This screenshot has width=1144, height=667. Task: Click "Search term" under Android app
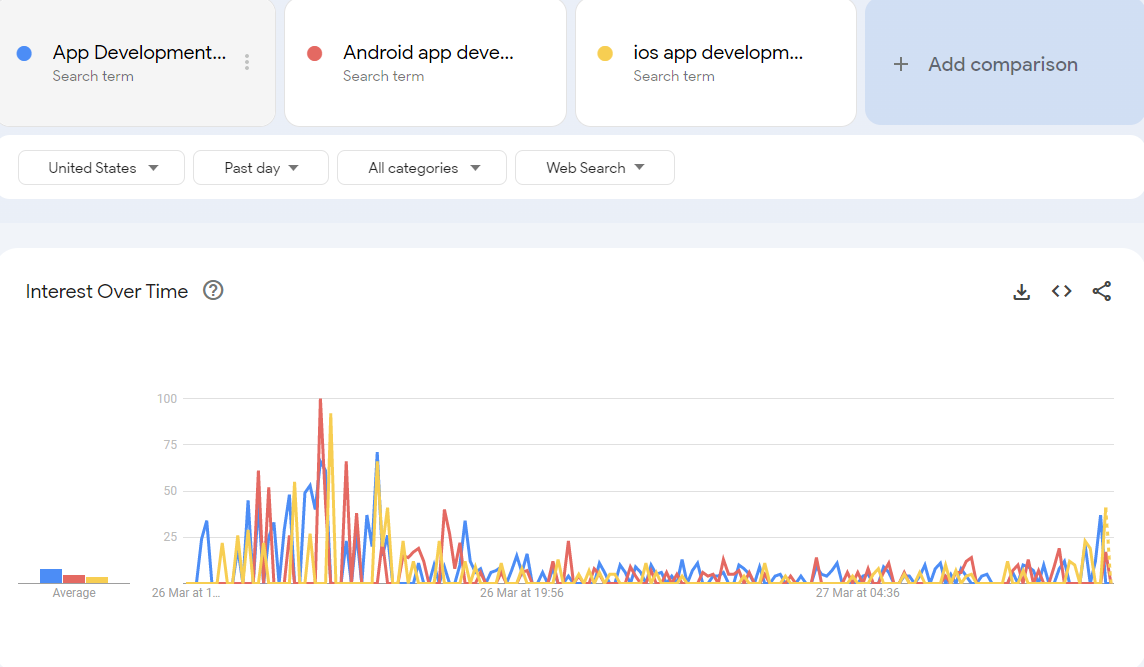[x=383, y=76]
